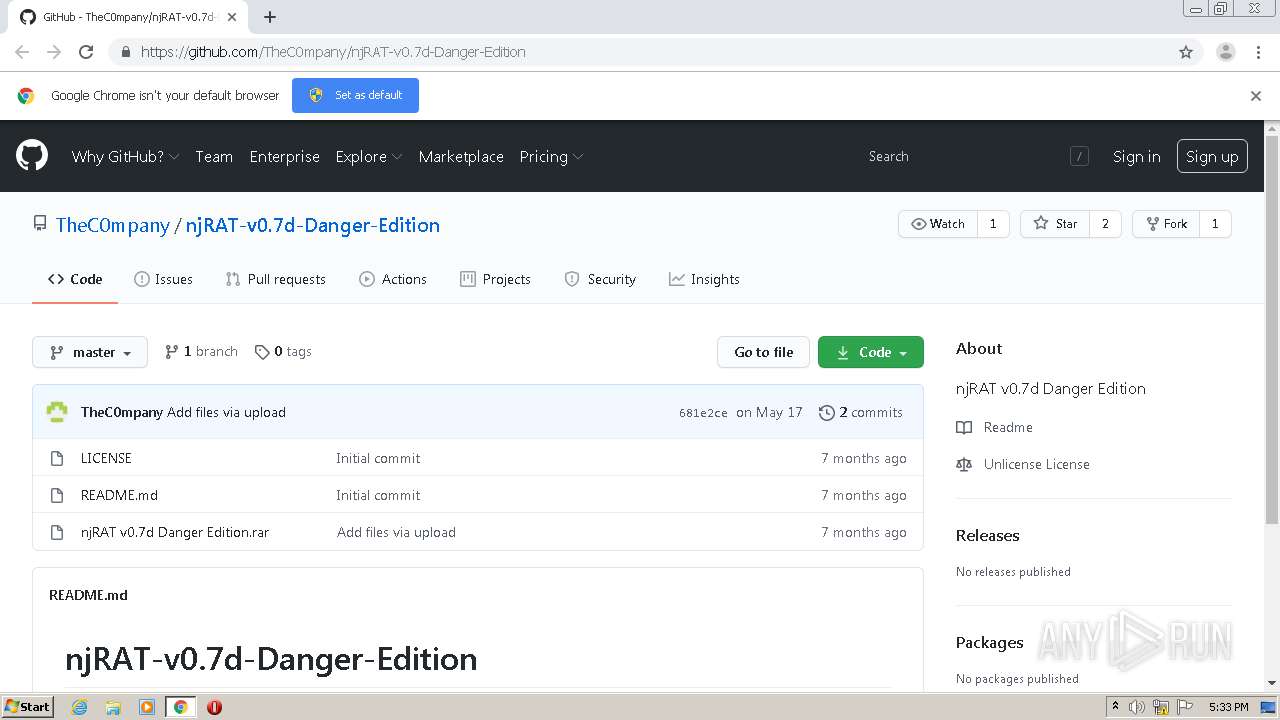
Task: Expand the Explore menu
Action: point(368,157)
